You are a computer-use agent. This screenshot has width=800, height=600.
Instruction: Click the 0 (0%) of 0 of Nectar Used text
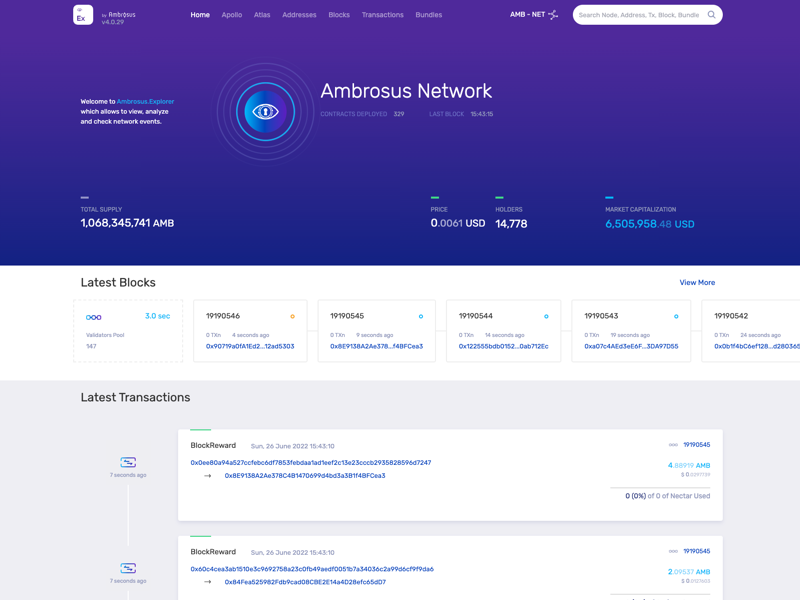[667, 496]
